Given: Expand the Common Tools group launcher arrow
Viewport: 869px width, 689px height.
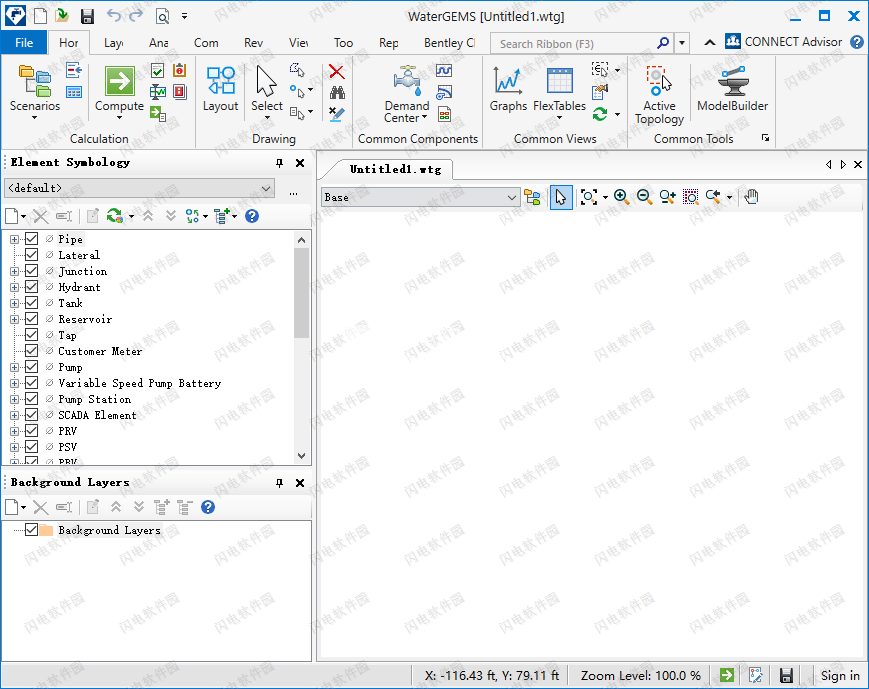Looking at the screenshot, I should (765, 137).
